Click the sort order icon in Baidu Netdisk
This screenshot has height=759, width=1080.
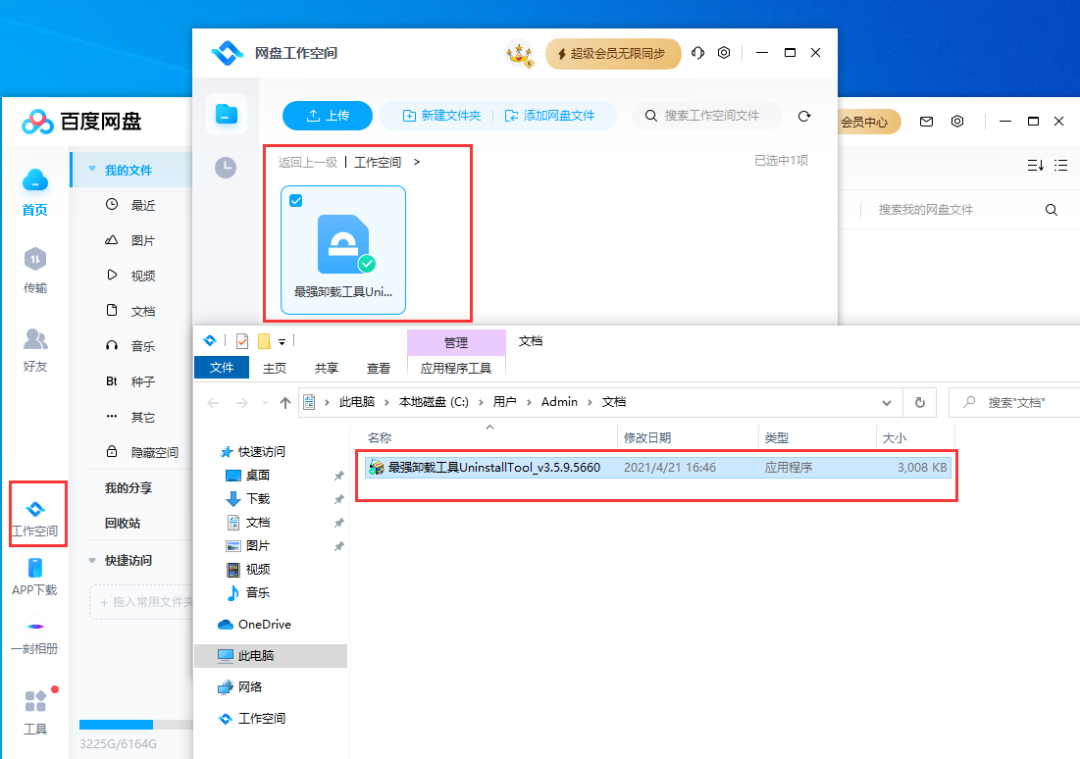pos(1035,165)
